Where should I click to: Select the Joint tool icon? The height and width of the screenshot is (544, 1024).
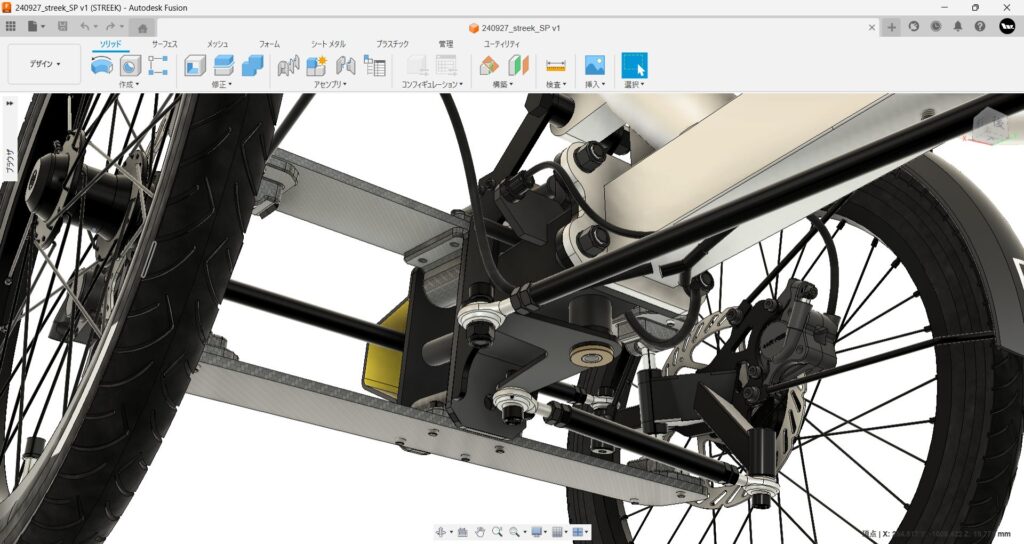pyautogui.click(x=288, y=65)
